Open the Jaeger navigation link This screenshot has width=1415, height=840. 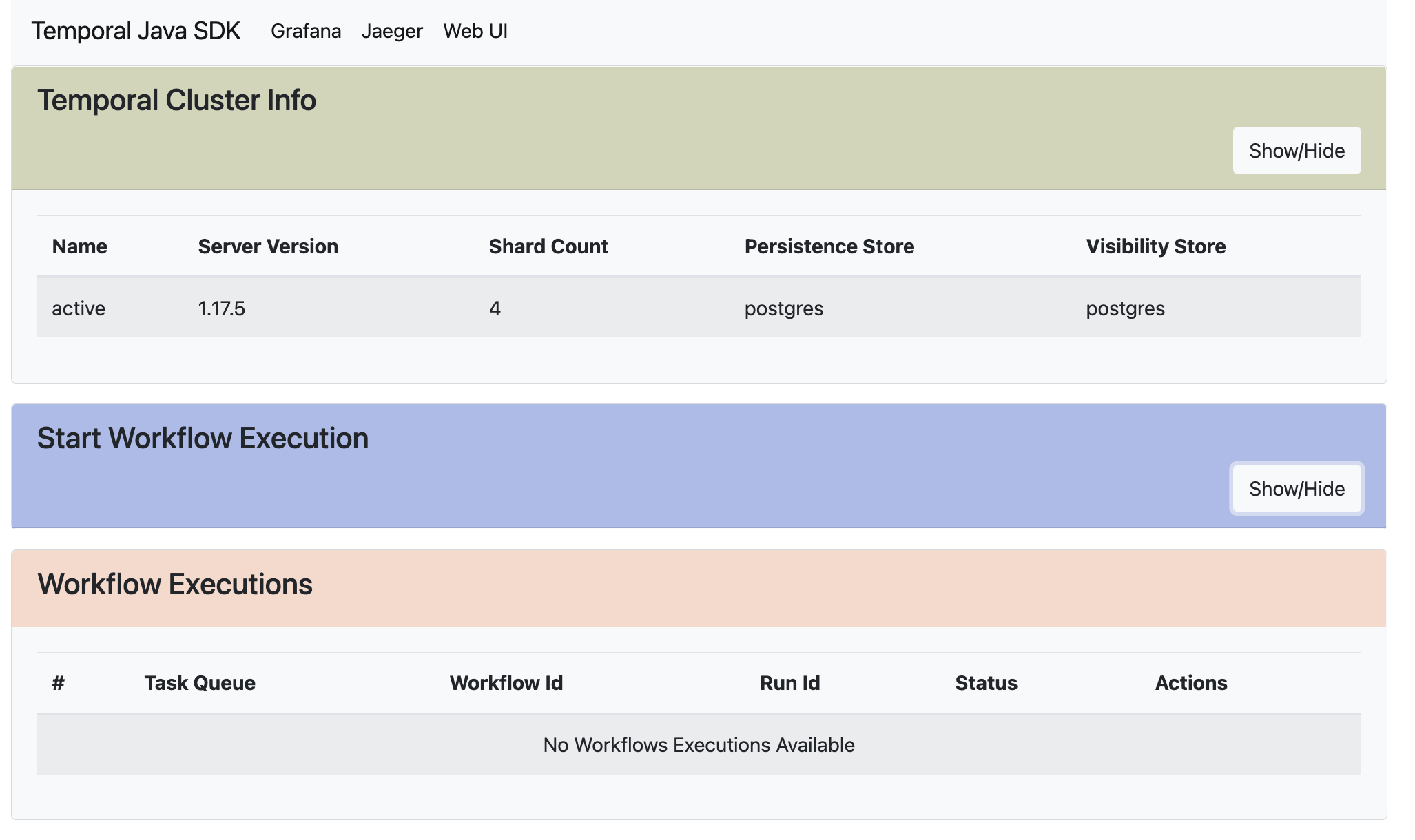(392, 31)
